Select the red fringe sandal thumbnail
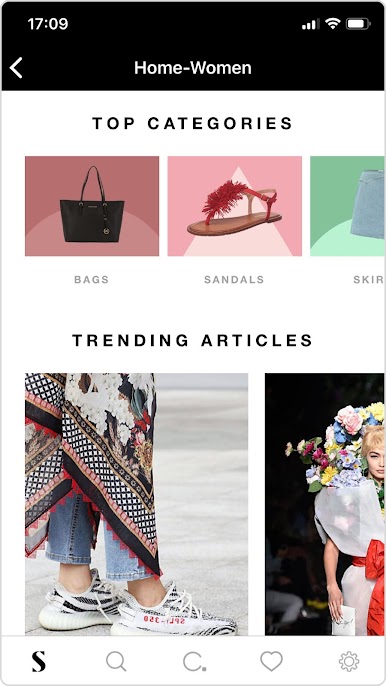Viewport: 386px width, 686px height. (x=235, y=206)
